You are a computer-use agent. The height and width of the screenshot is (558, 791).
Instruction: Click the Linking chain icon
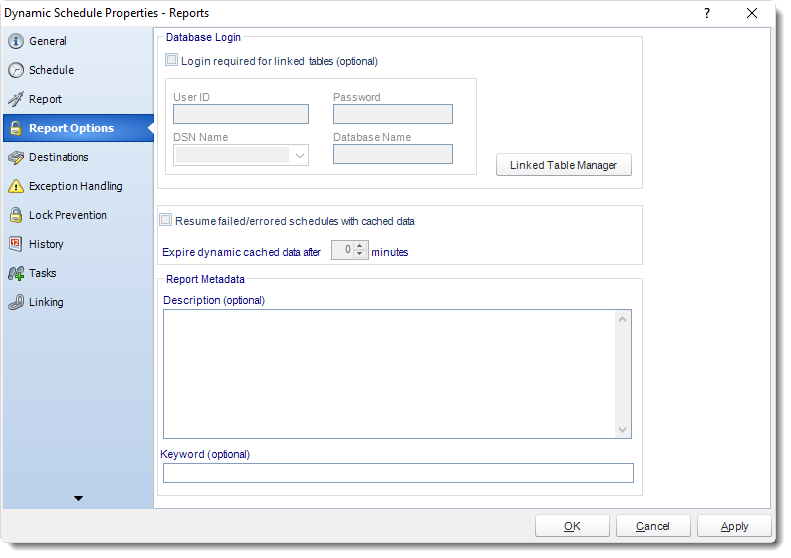pyautogui.click(x=16, y=302)
